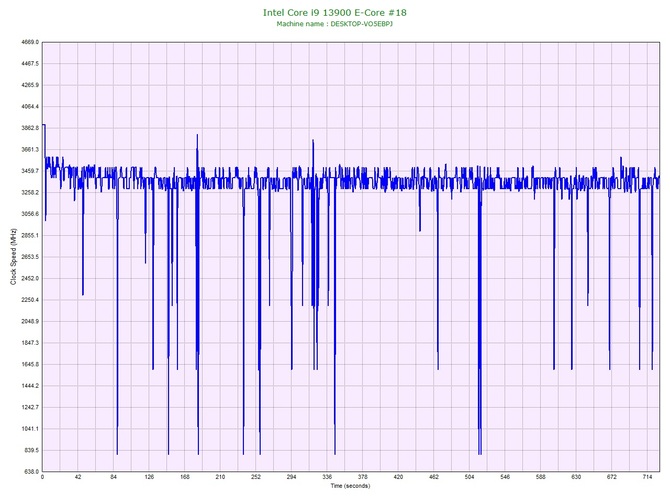Click the y-axis value 4669.0

click(30, 42)
